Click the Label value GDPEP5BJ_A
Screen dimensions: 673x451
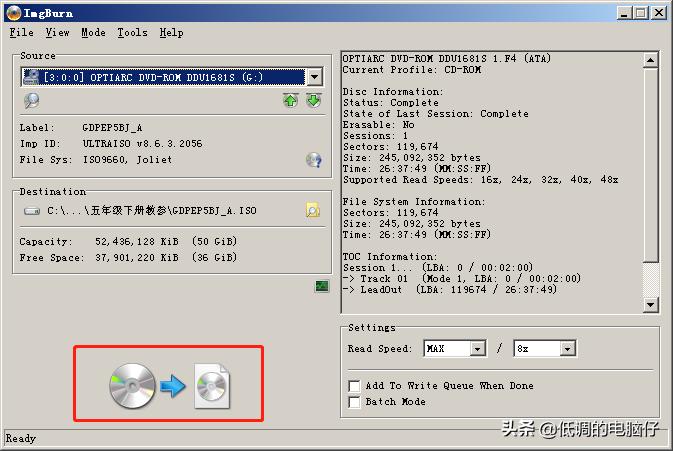112,128
